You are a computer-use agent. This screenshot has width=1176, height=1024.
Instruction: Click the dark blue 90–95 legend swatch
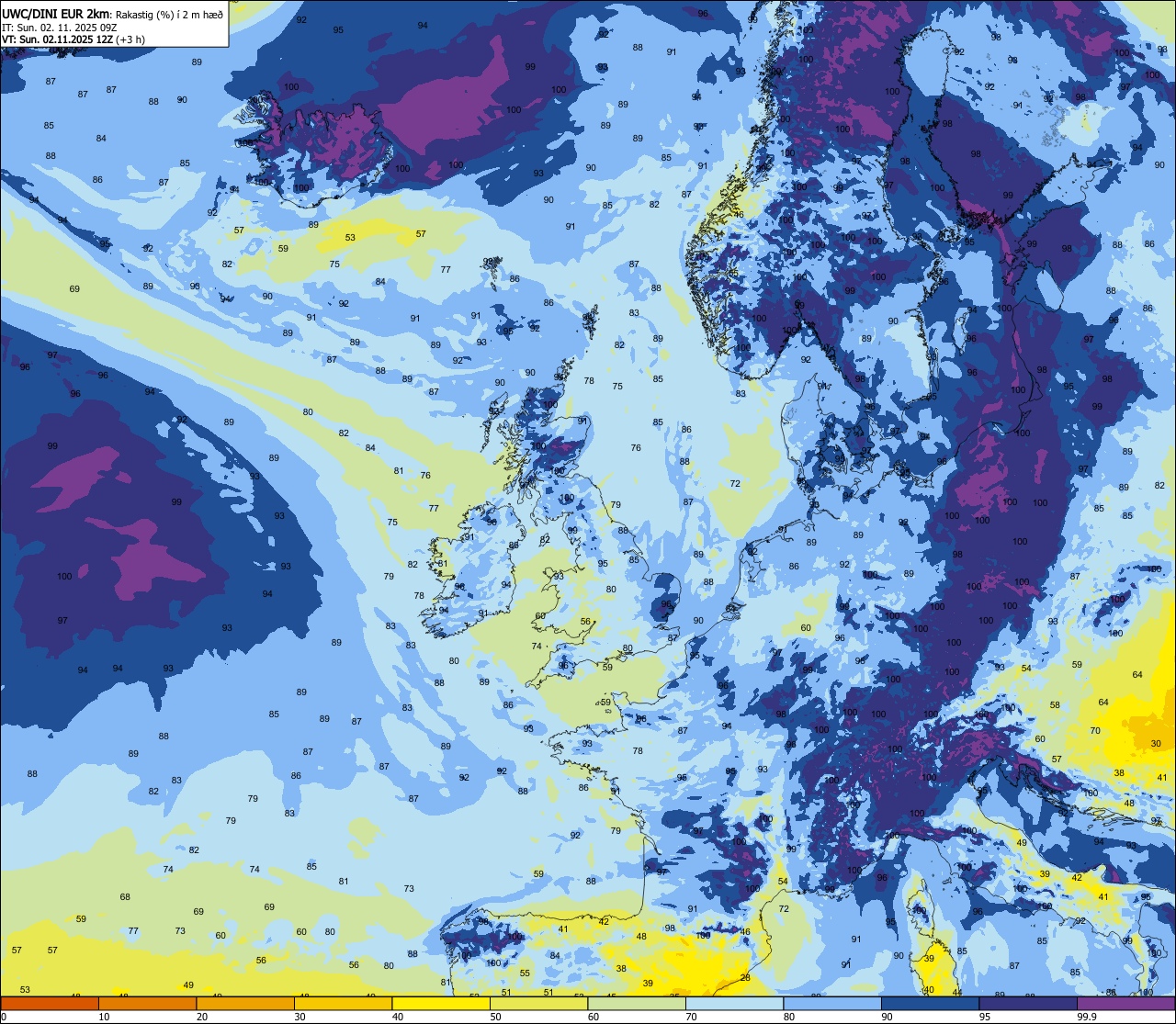(930, 1003)
